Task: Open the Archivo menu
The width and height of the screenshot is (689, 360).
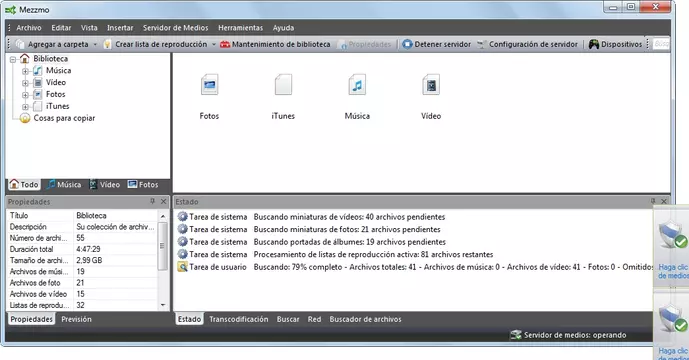Action: coord(29,28)
